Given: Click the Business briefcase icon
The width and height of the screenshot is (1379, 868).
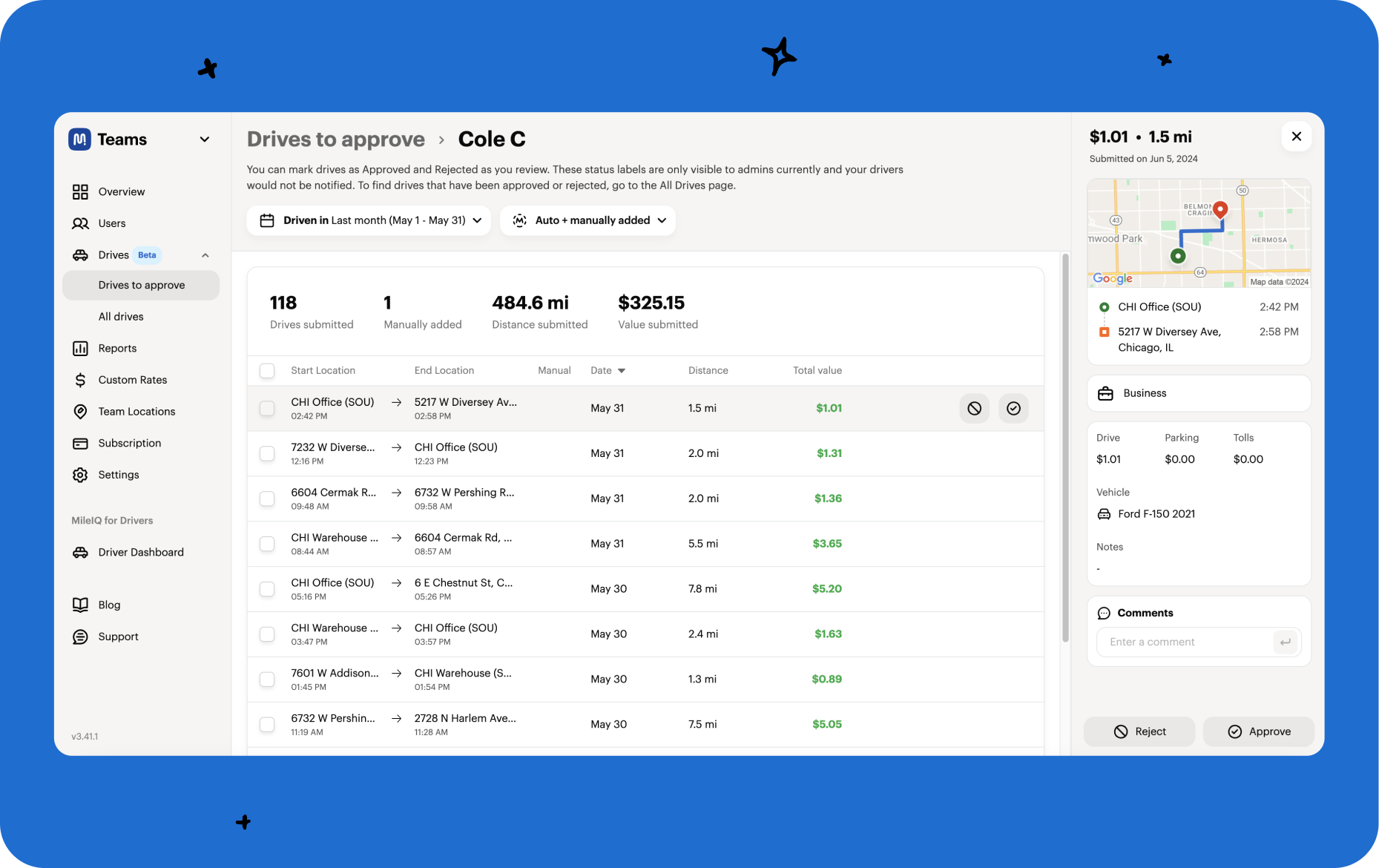Looking at the screenshot, I should tap(1105, 394).
